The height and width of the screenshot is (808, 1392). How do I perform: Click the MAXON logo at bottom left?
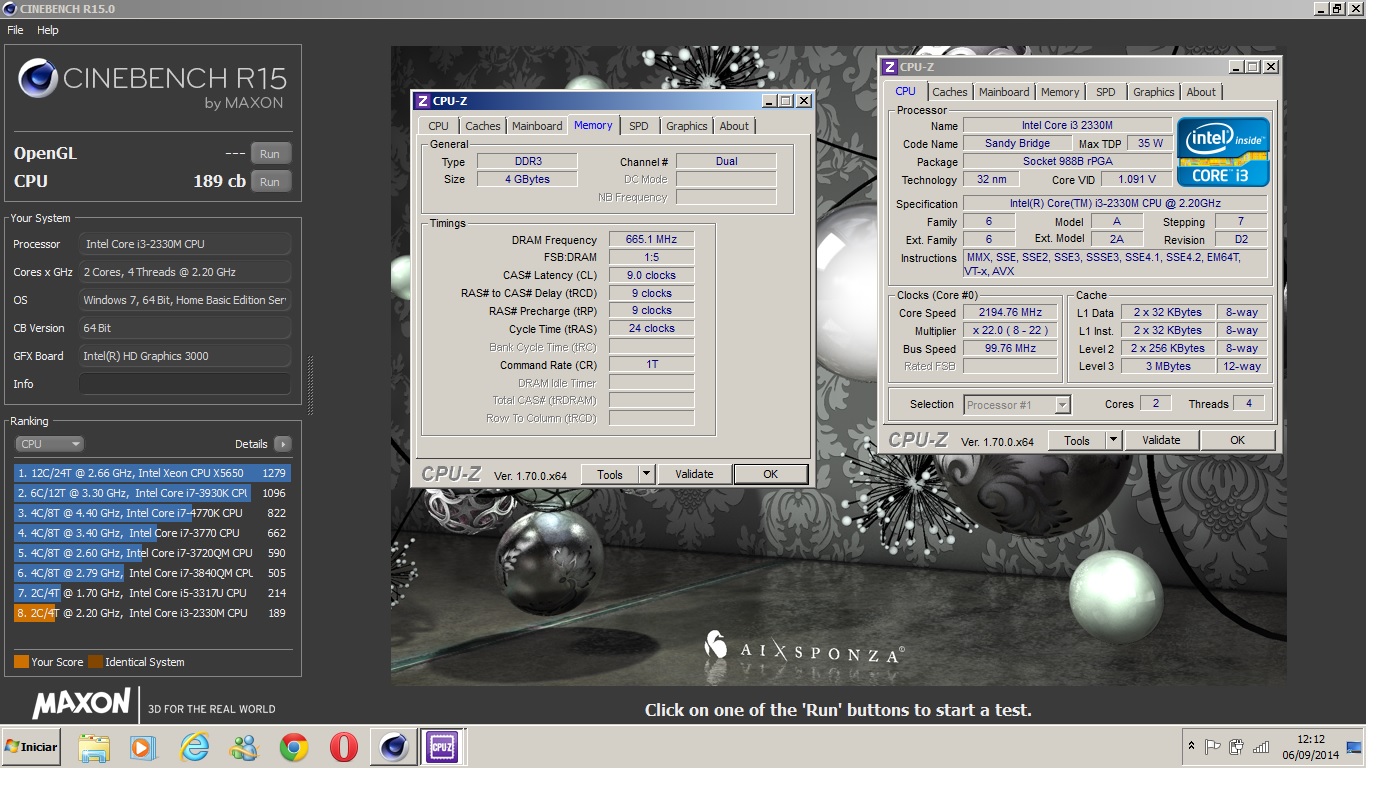click(x=81, y=704)
